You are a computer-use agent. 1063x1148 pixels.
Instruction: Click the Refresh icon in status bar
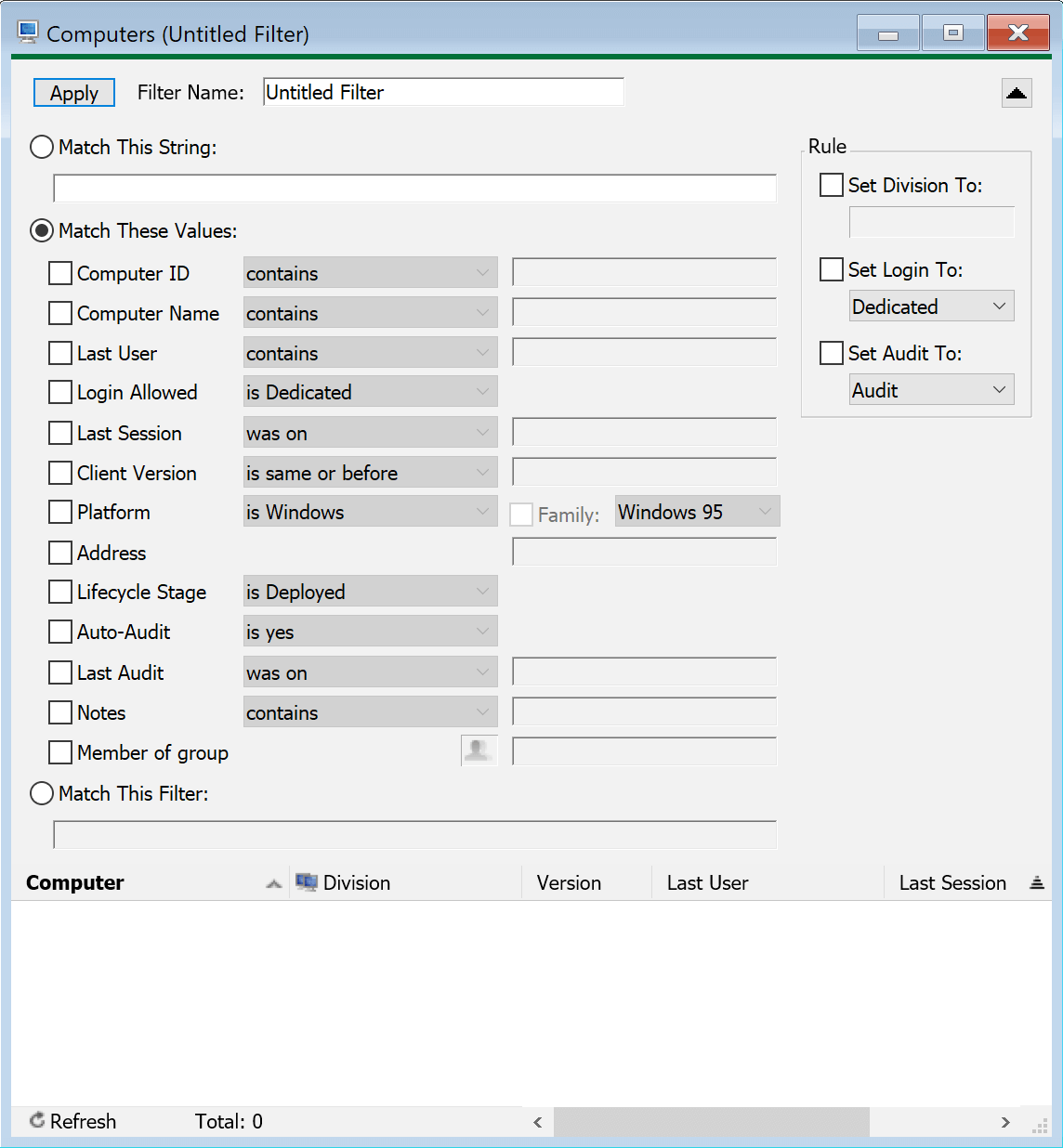click(x=37, y=1120)
